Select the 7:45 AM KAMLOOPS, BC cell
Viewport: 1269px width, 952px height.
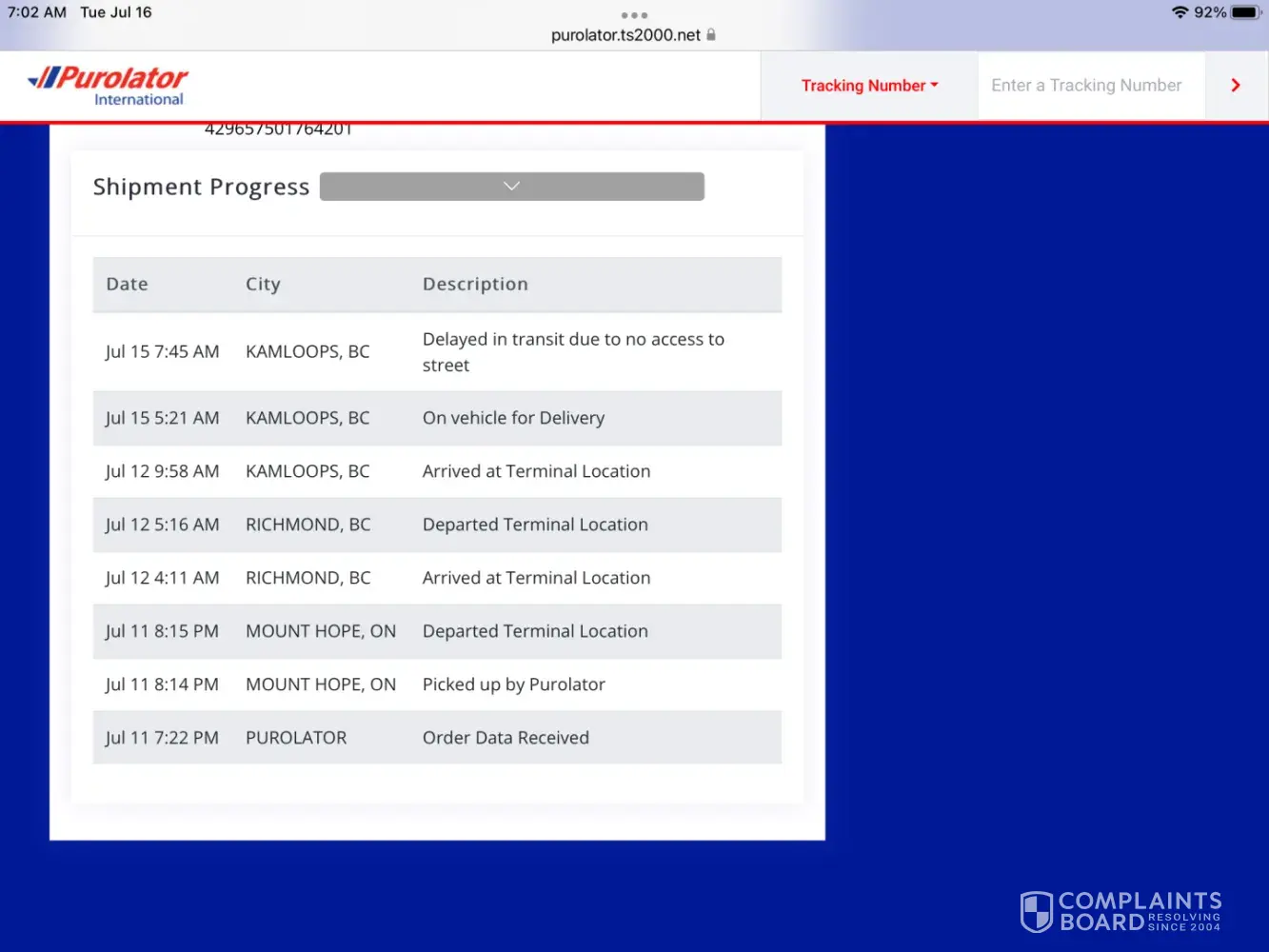click(307, 351)
